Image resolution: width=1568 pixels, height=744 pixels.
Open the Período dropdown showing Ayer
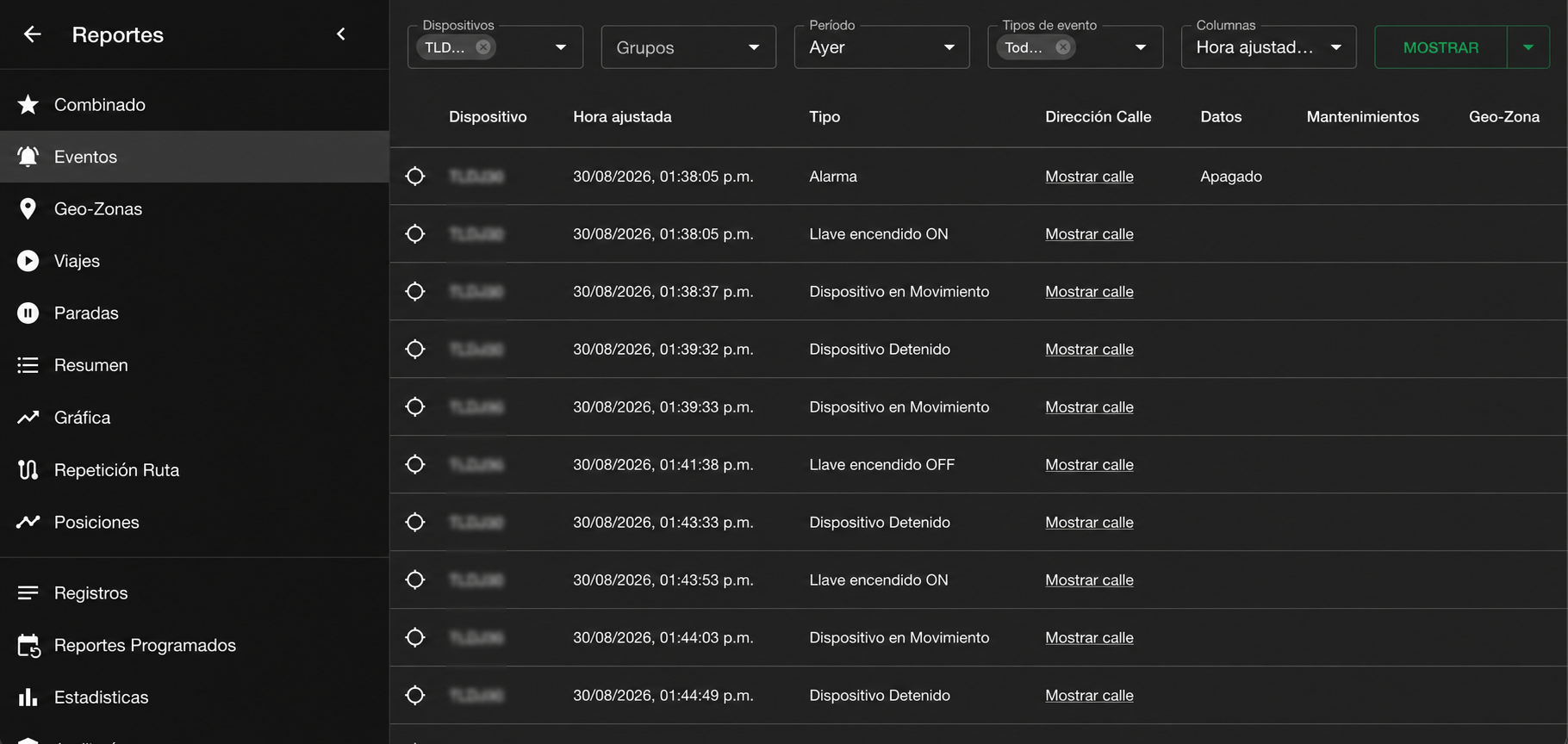click(x=881, y=47)
